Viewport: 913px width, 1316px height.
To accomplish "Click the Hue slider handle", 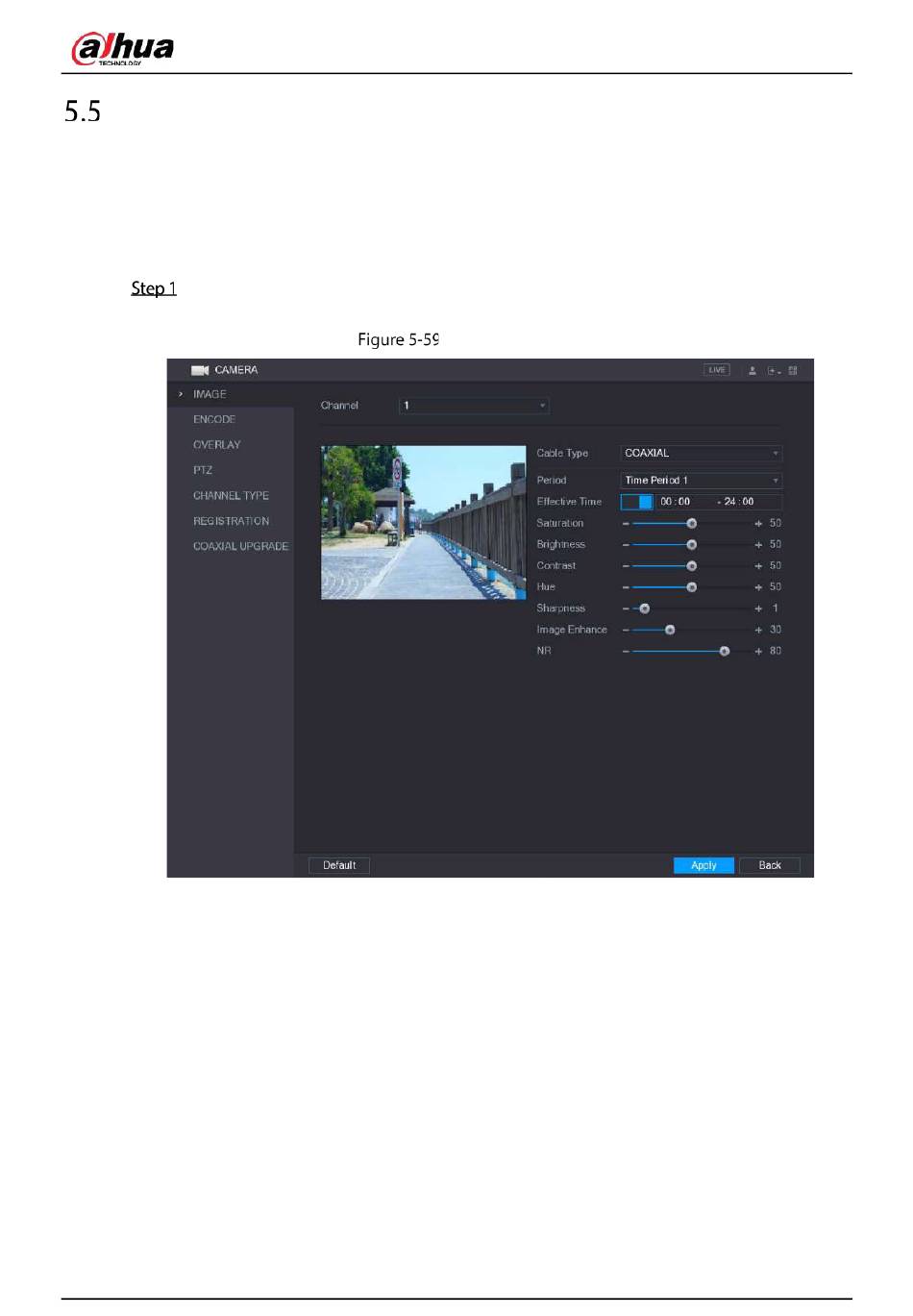I will (x=692, y=587).
